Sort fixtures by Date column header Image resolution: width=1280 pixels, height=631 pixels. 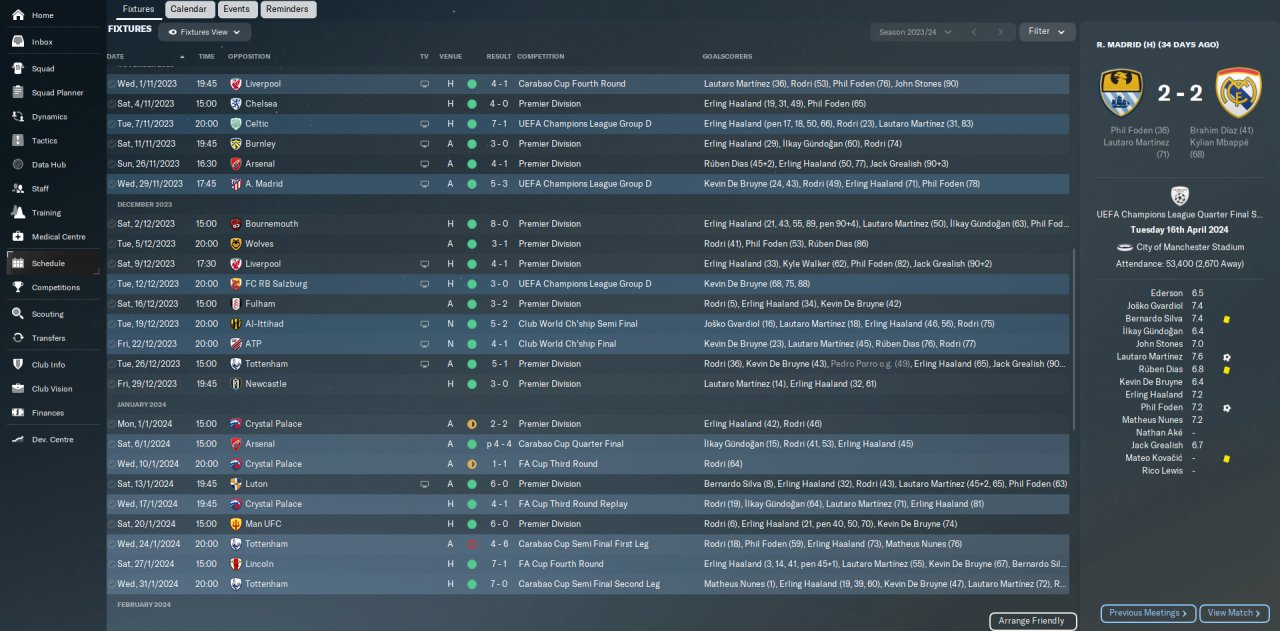tap(116, 56)
